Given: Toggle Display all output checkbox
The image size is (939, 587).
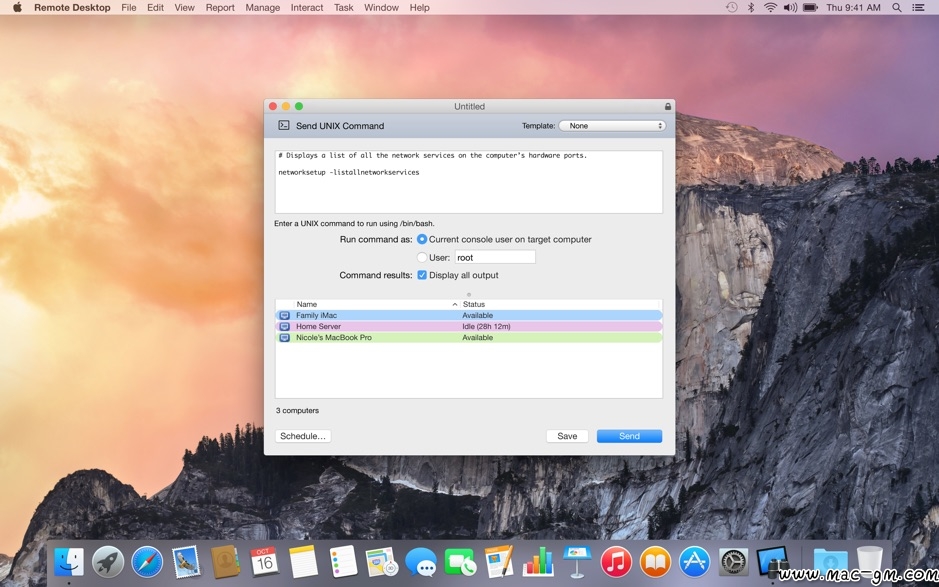Looking at the screenshot, I should [422, 275].
